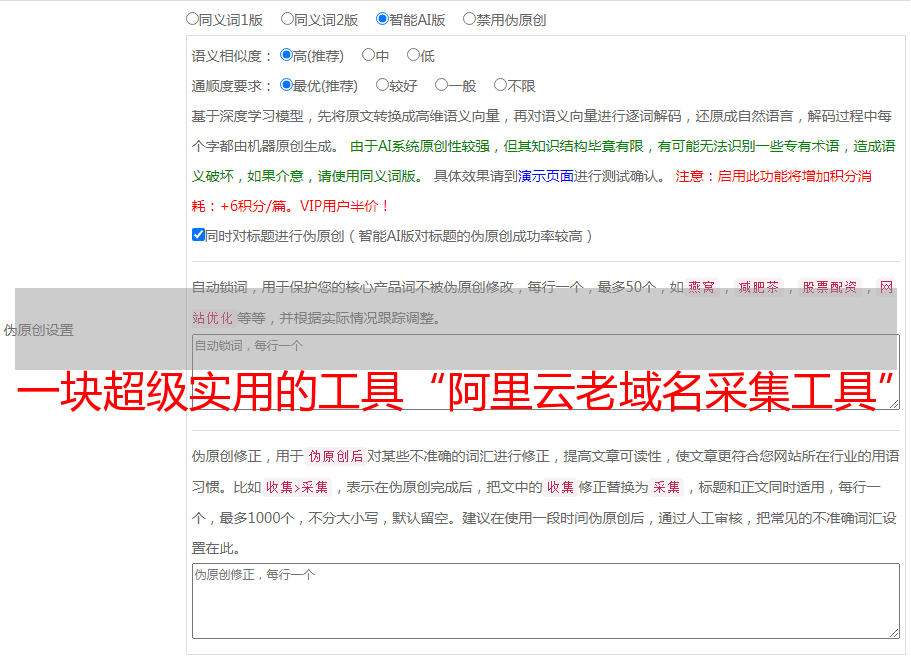Focus the 自动锁词 textarea
This screenshot has width=911, height=658.
[x=546, y=372]
